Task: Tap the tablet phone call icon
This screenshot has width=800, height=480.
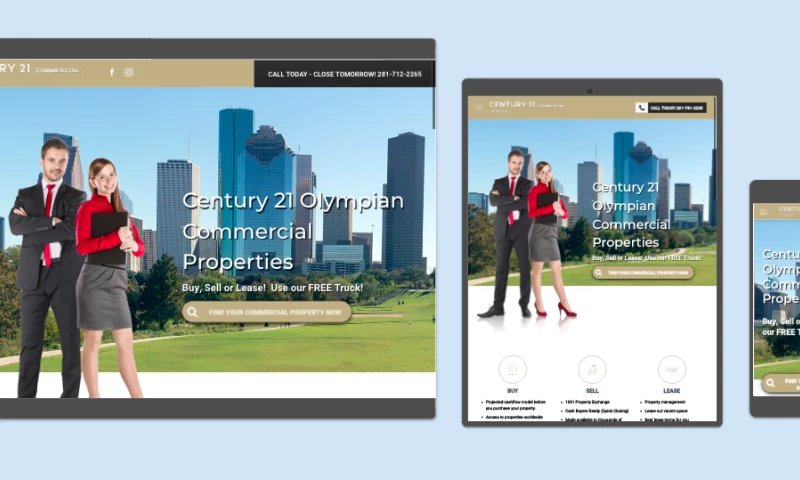Action: 641,108
